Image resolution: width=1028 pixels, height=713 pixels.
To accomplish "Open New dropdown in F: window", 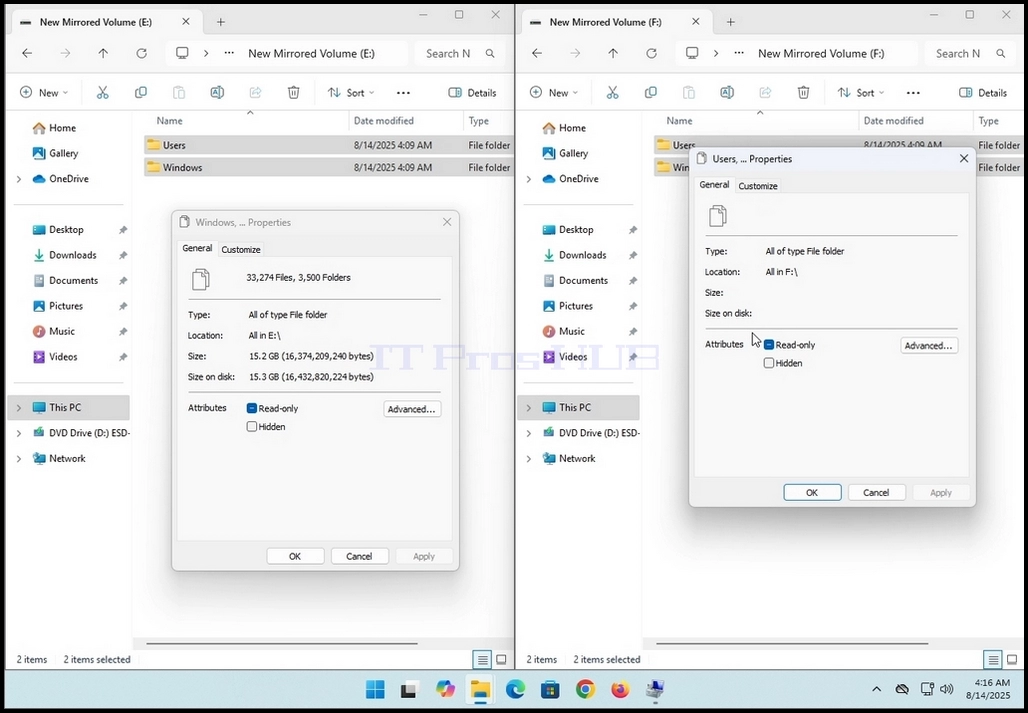I will click(554, 92).
